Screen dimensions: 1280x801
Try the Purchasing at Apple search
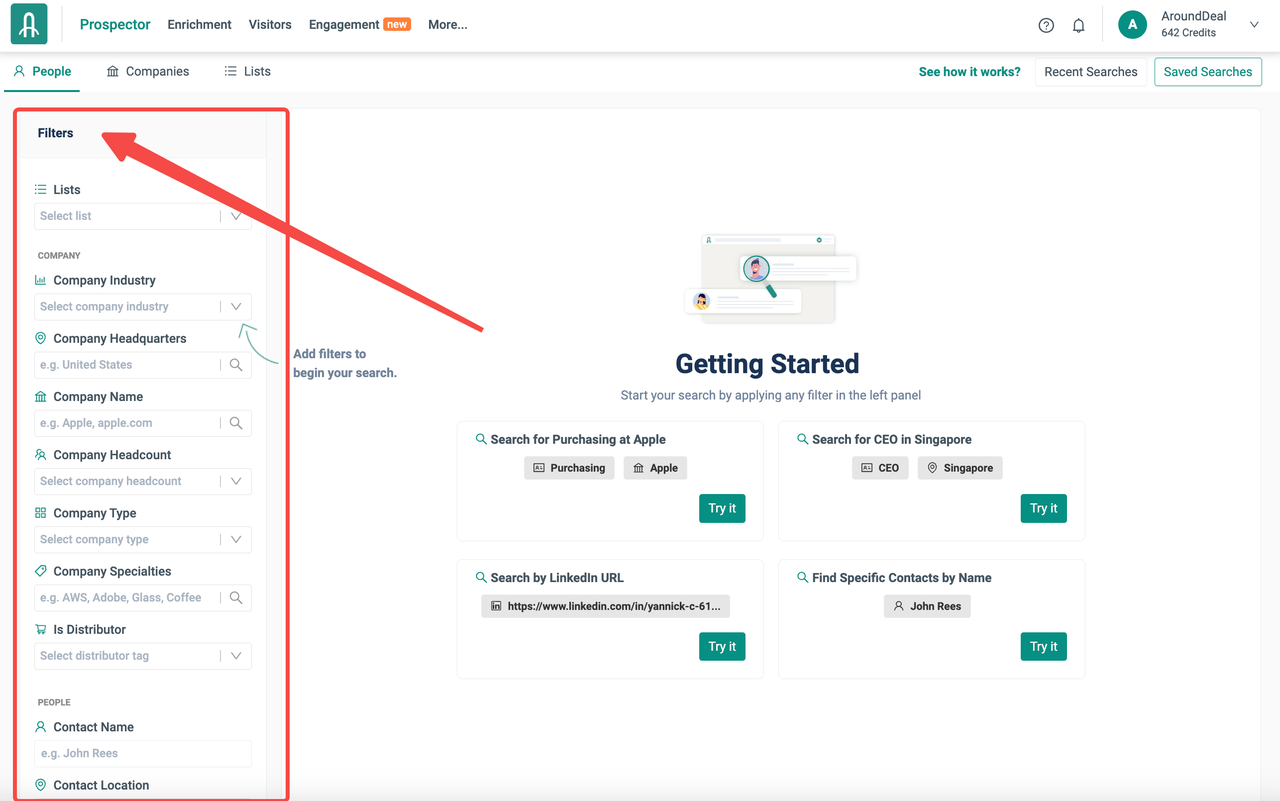point(722,508)
